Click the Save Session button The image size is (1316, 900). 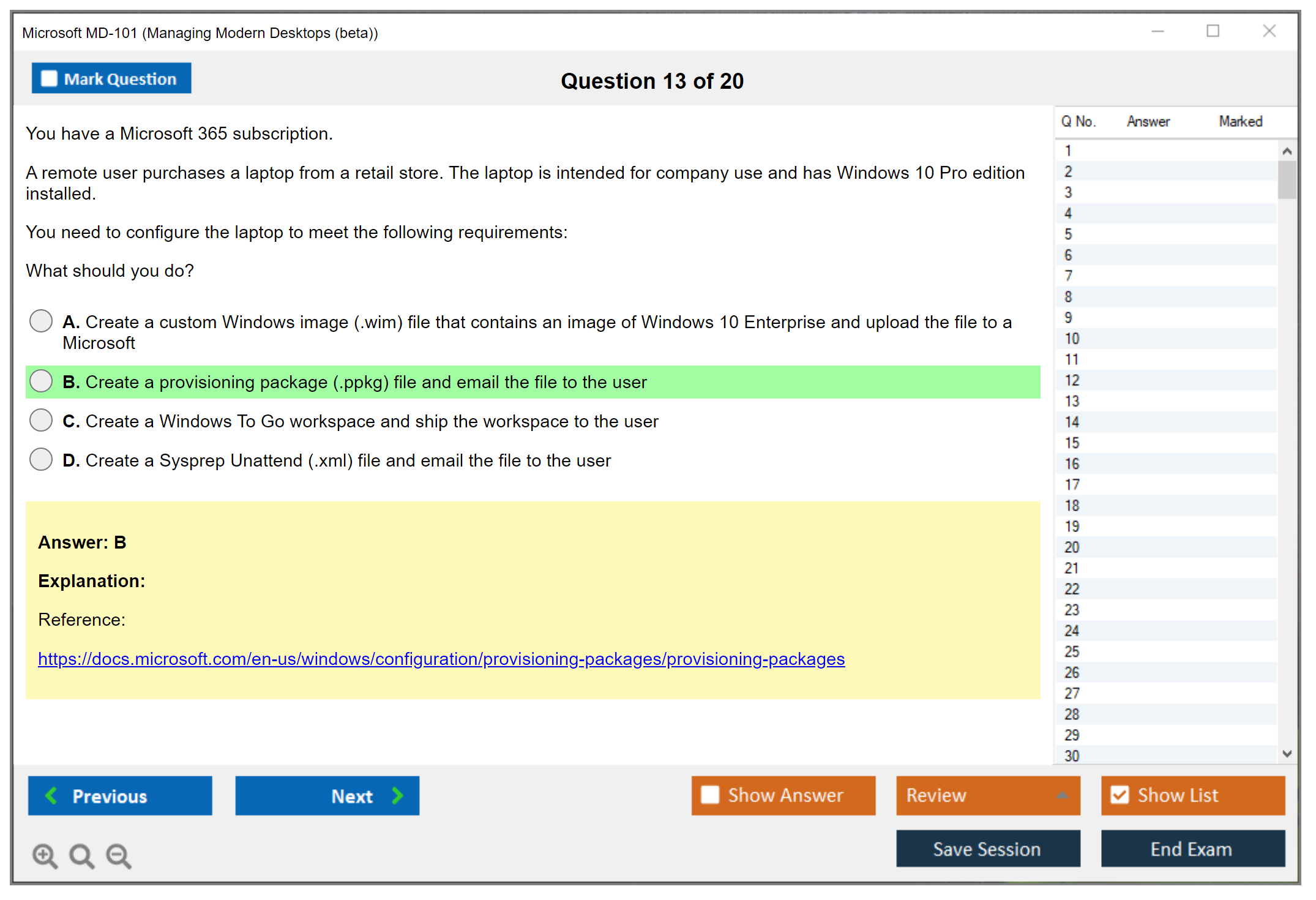click(987, 849)
